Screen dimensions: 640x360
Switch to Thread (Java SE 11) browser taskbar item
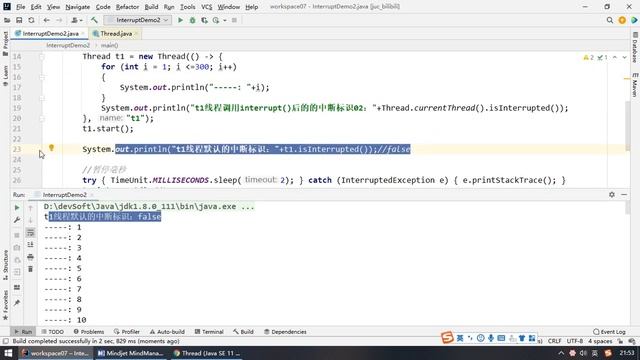point(207,353)
